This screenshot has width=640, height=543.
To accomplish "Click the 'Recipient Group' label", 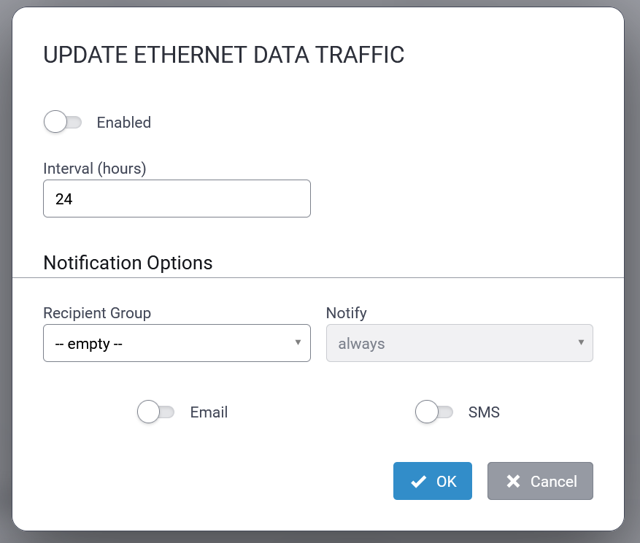I will click(x=97, y=313).
